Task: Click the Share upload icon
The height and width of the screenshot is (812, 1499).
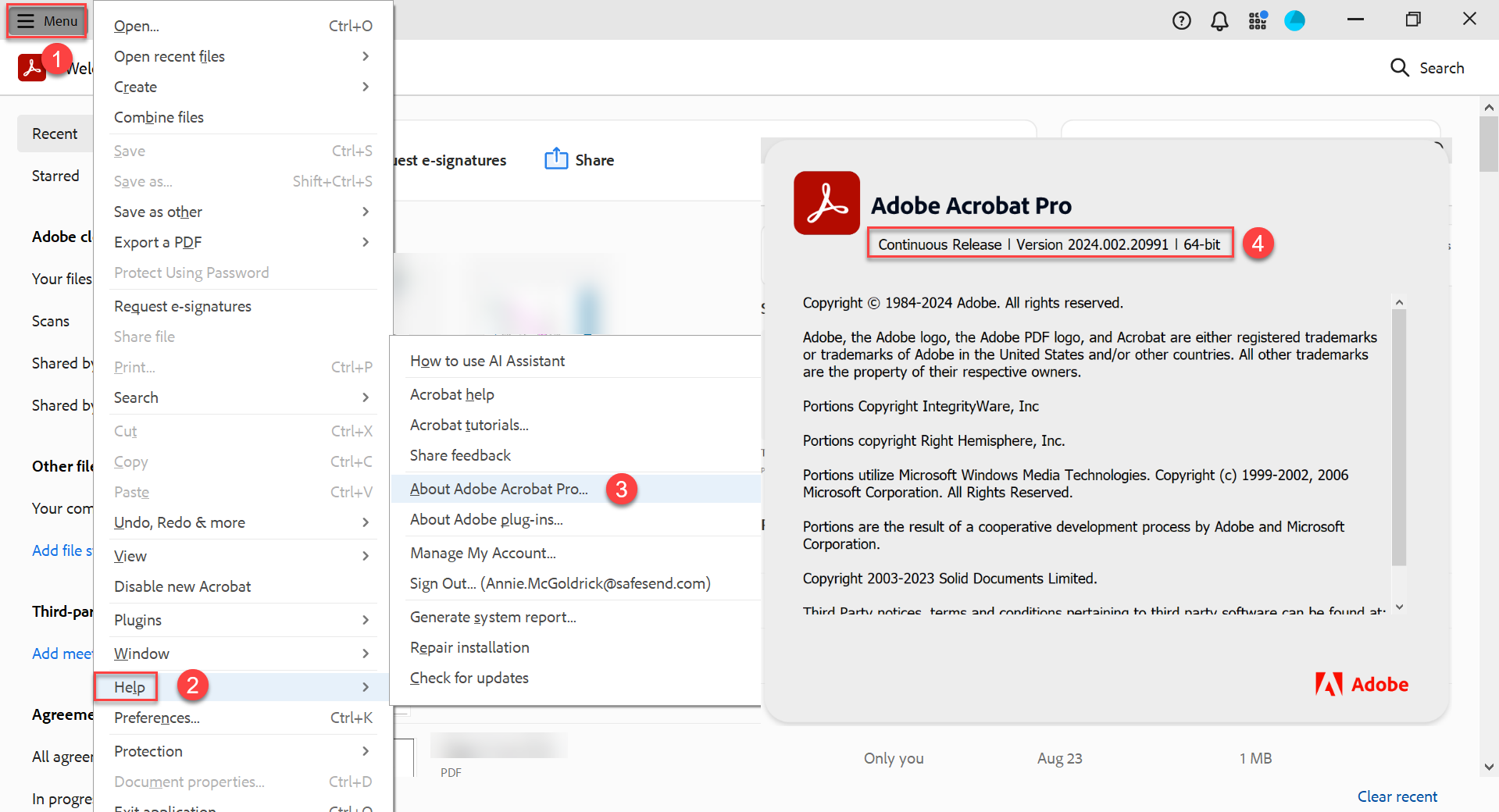Action: [555, 159]
